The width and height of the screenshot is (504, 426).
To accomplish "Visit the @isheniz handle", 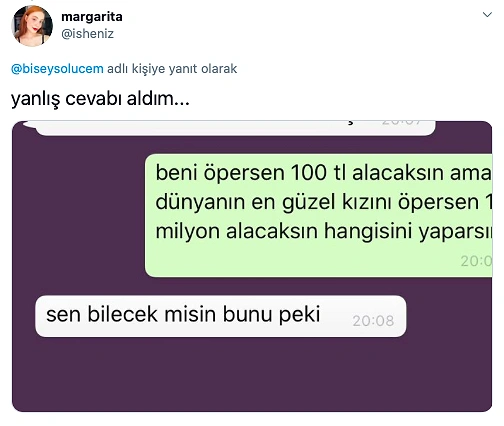I will [x=87, y=34].
